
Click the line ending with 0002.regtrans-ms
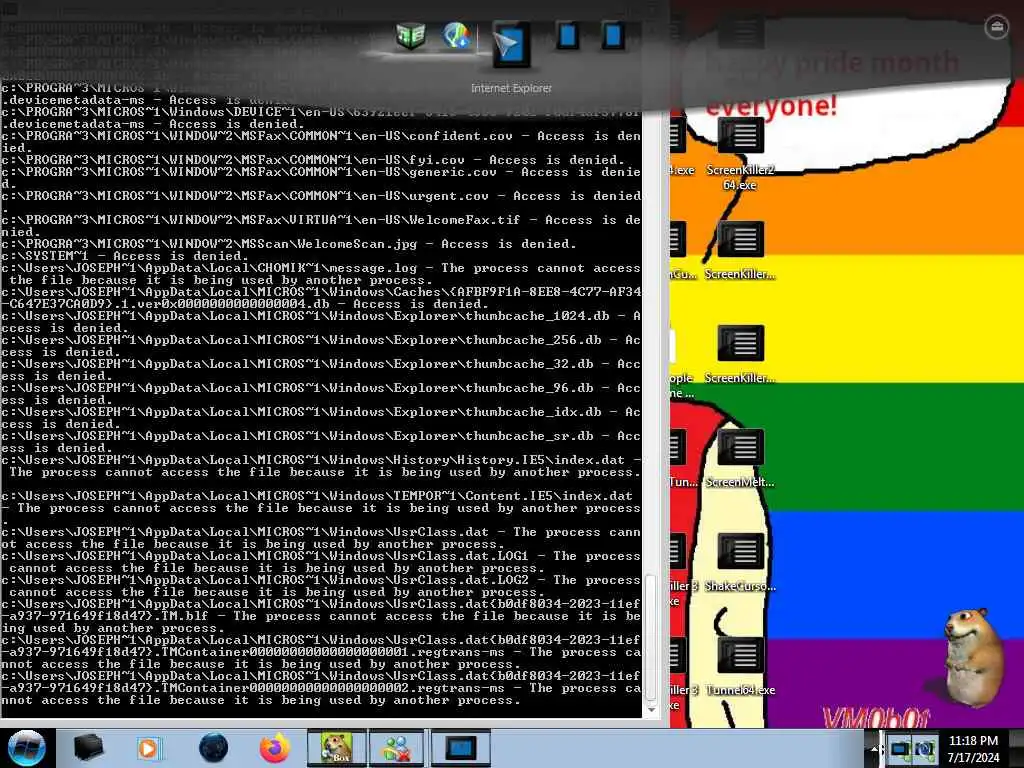point(321,688)
